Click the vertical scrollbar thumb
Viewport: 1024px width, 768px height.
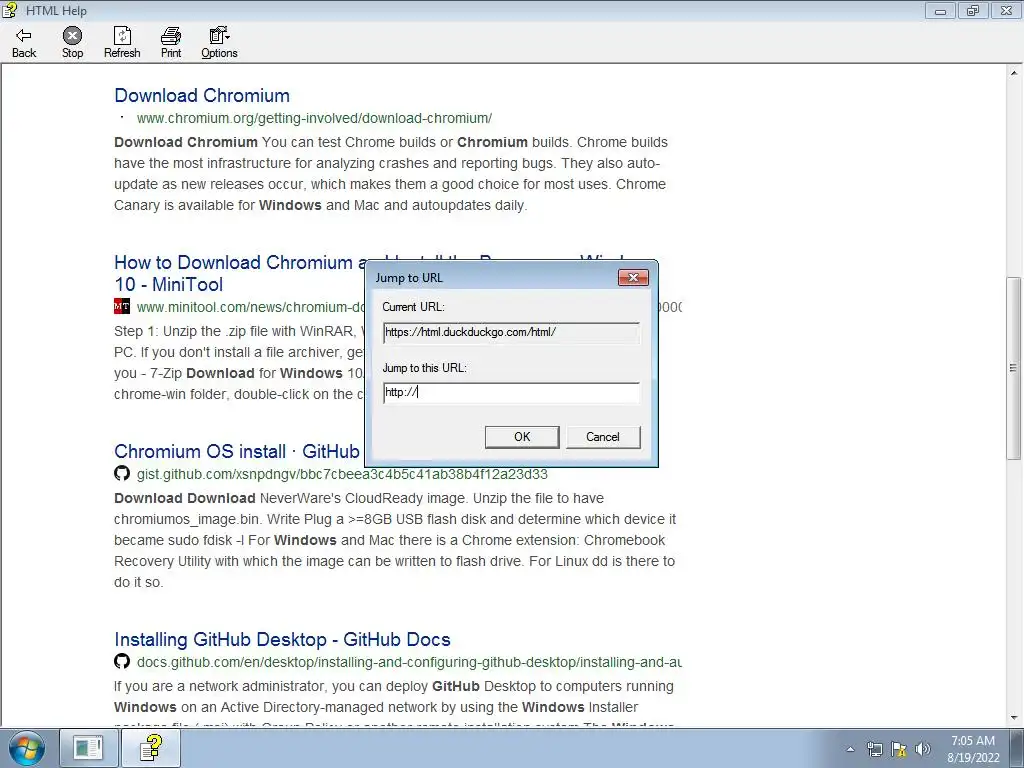click(1014, 368)
